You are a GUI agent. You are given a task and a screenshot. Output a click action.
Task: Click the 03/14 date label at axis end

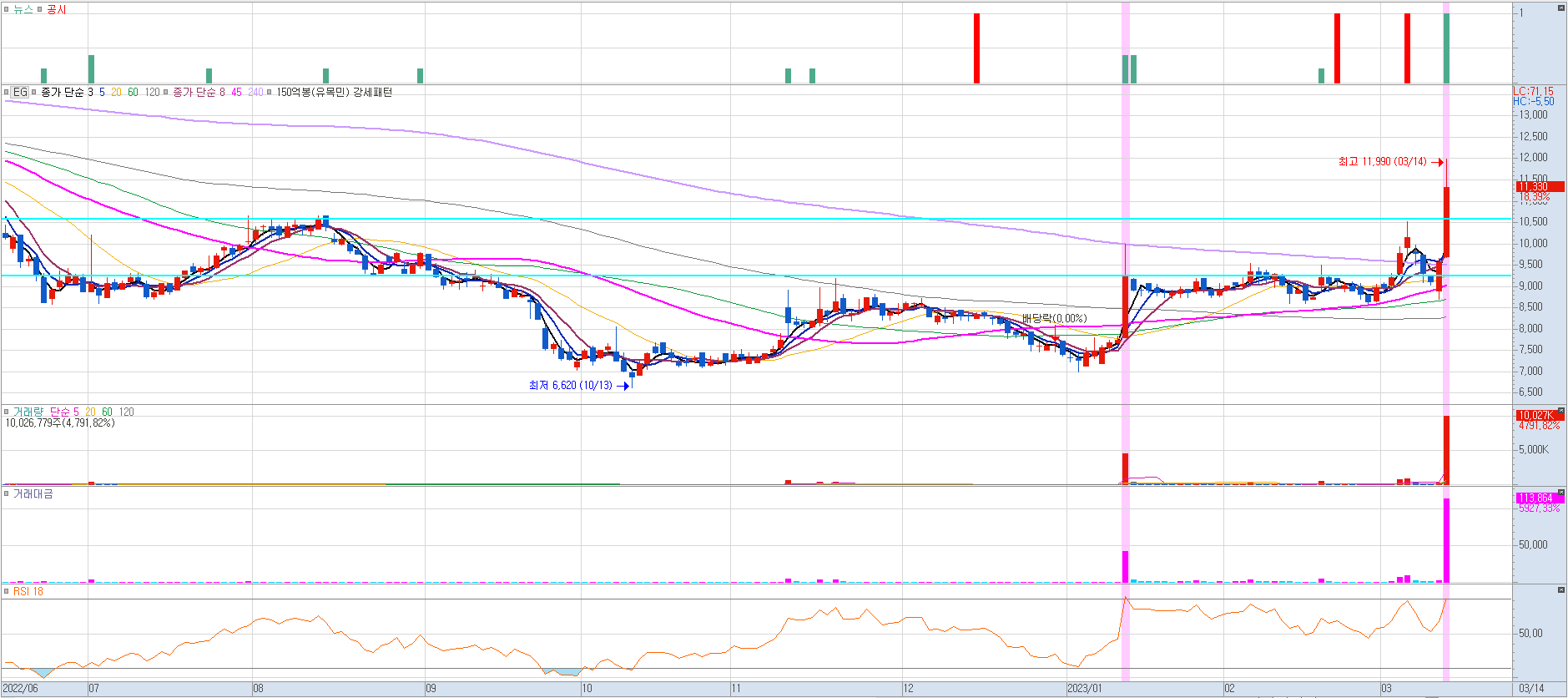coord(1531,689)
